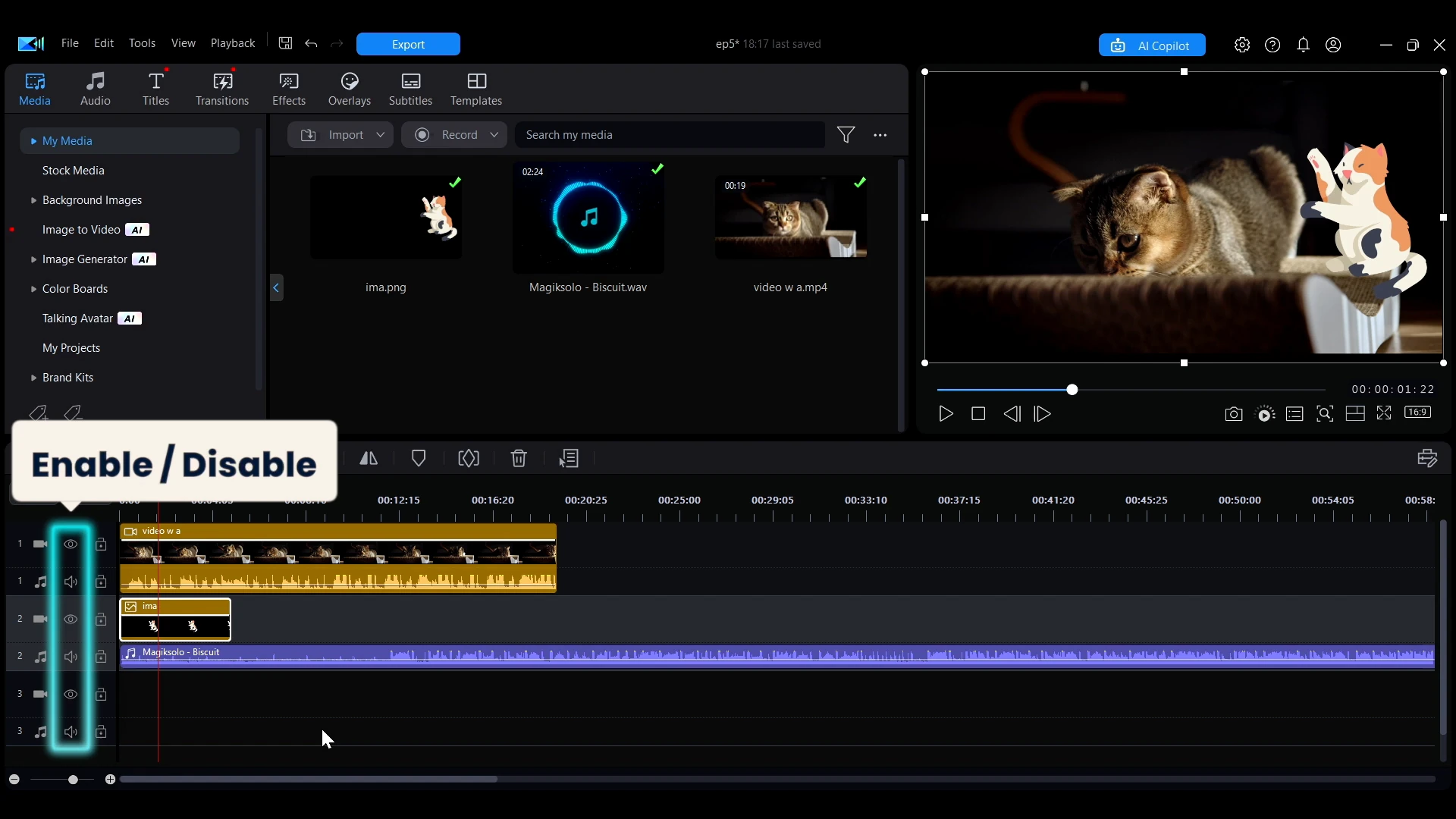Click the timeline horizontal scrollbar
The height and width of the screenshot is (819, 1456).
pyautogui.click(x=309, y=779)
